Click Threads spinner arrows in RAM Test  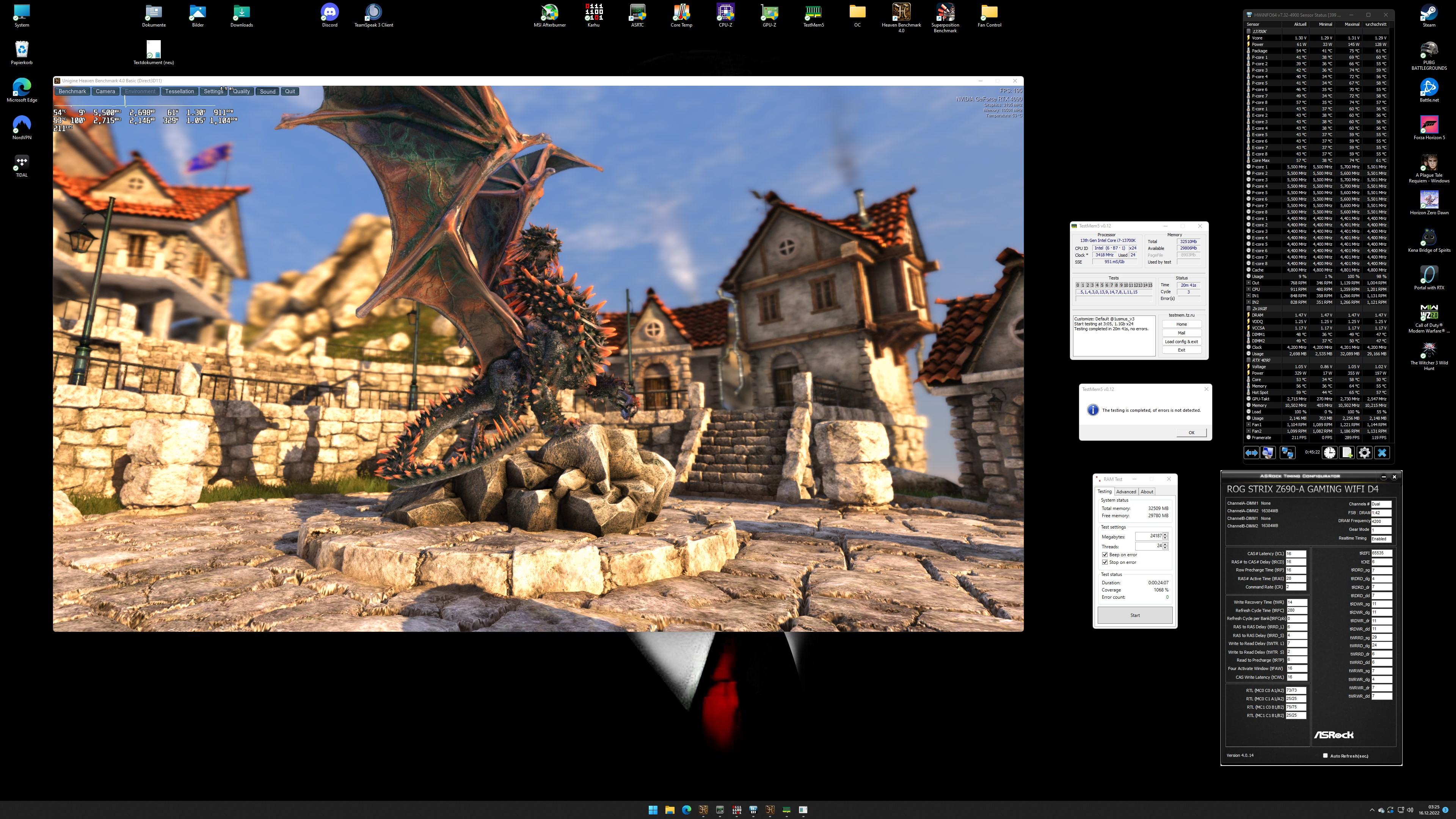pyautogui.click(x=1165, y=546)
